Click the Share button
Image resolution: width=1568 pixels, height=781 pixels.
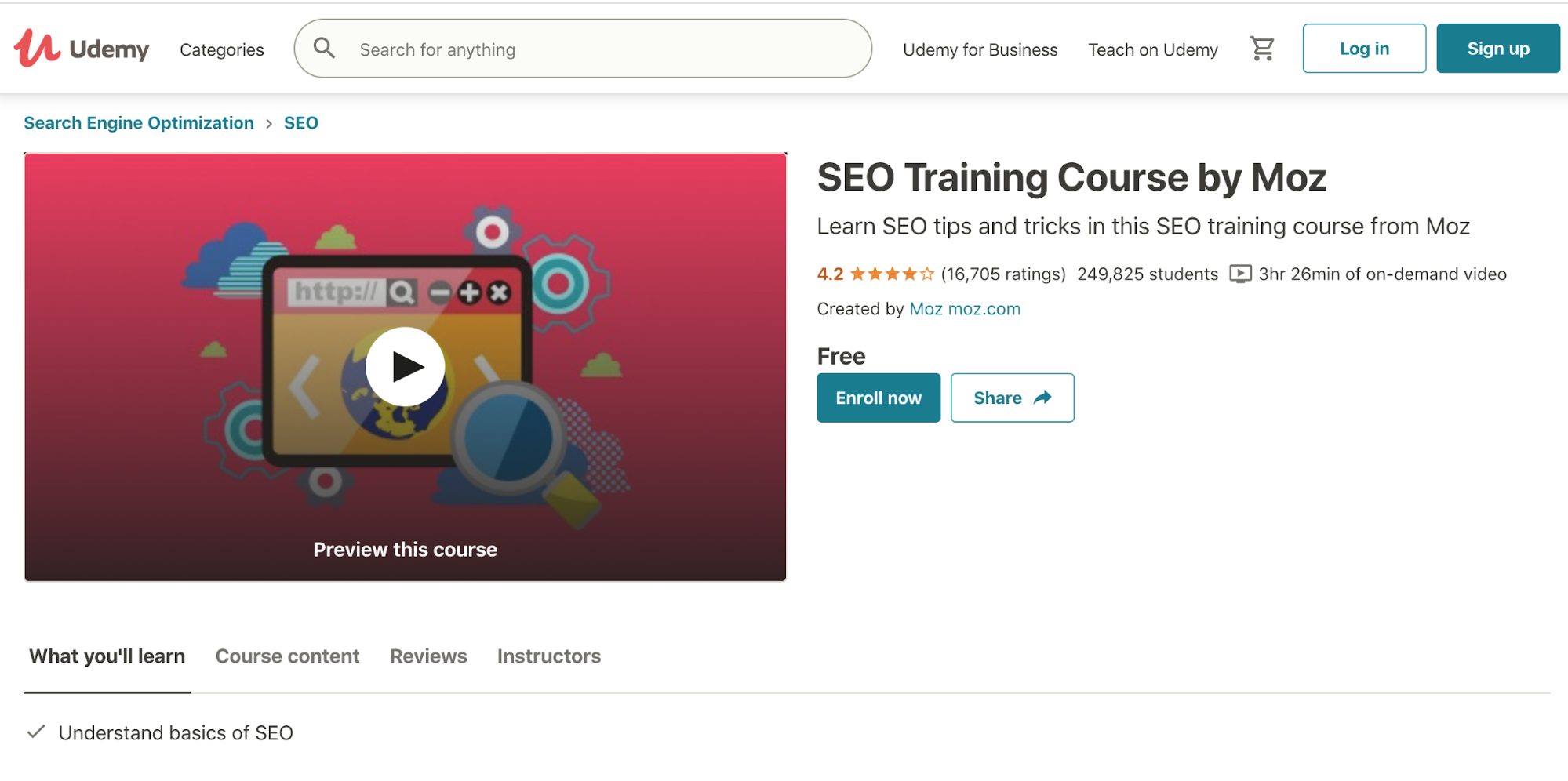[1012, 398]
